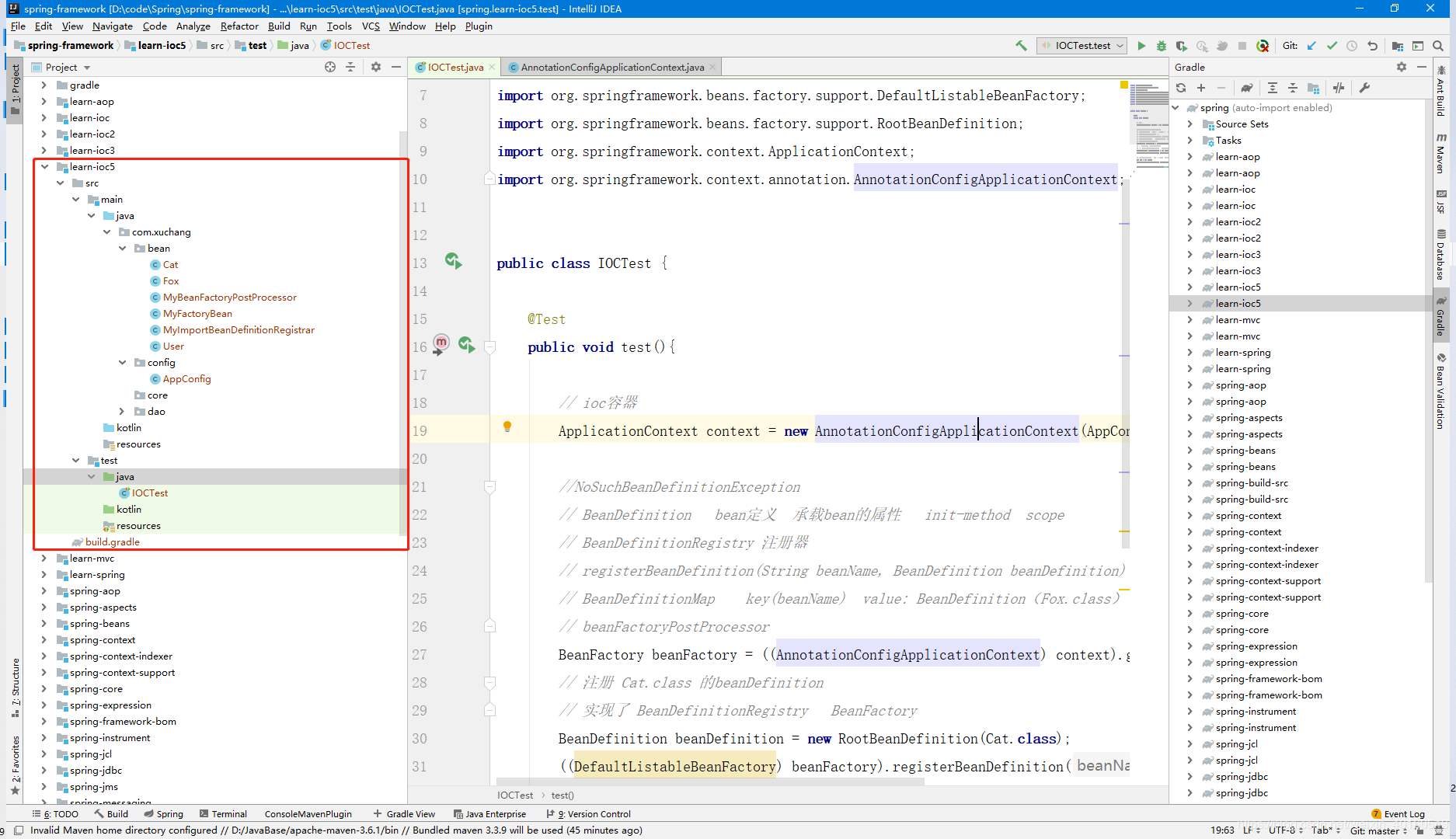Toggle the read-only lock icon in status bar
This screenshot has width=1456, height=839.
pos(1419,830)
